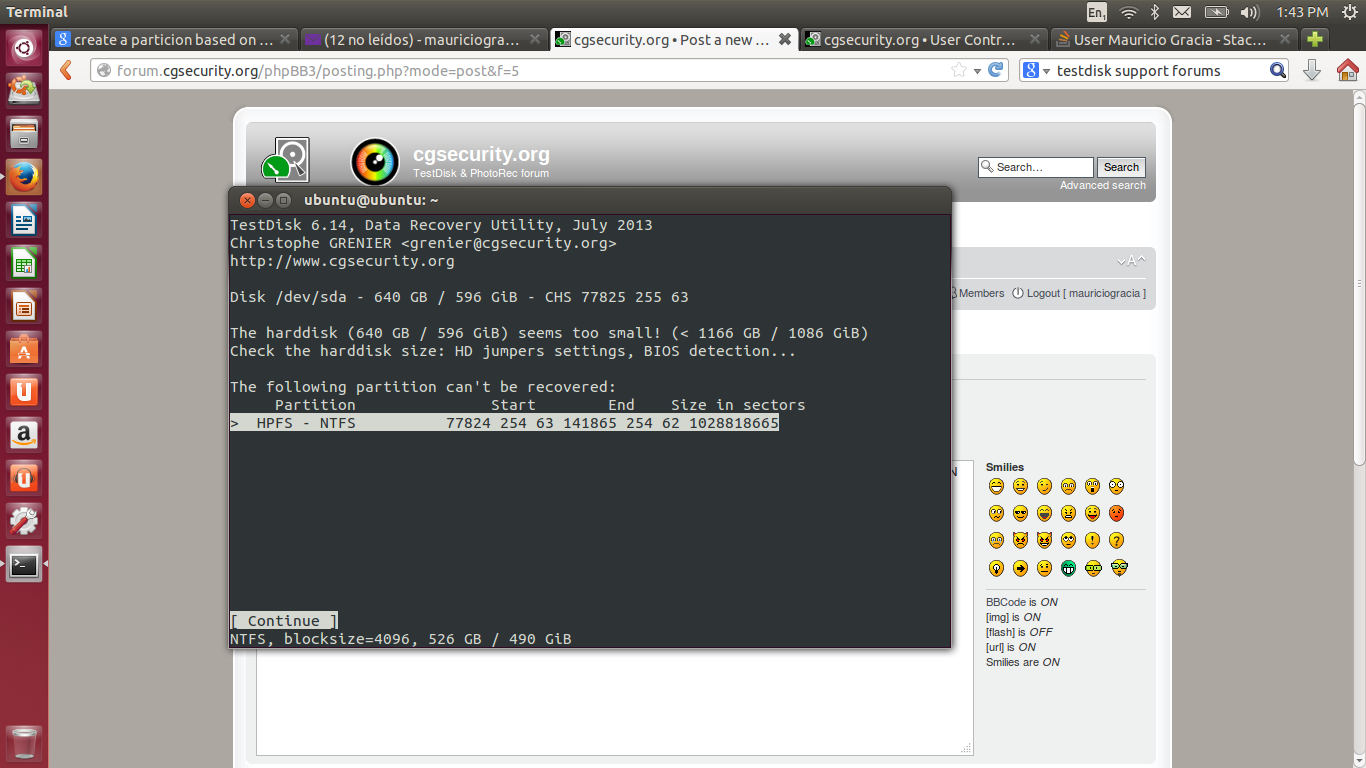Insert the bearded geek smiley
This screenshot has width=1366, height=768.
[x=1119, y=568]
